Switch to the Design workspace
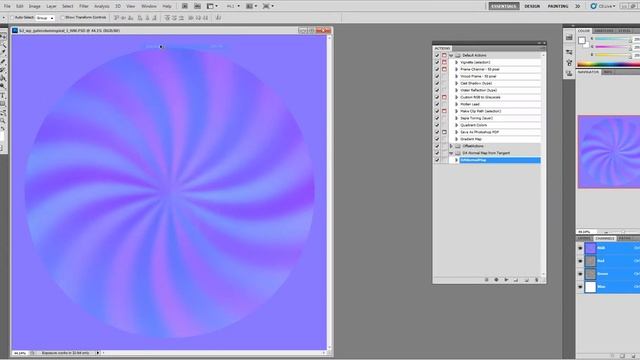The width and height of the screenshot is (640, 360). (532, 6)
